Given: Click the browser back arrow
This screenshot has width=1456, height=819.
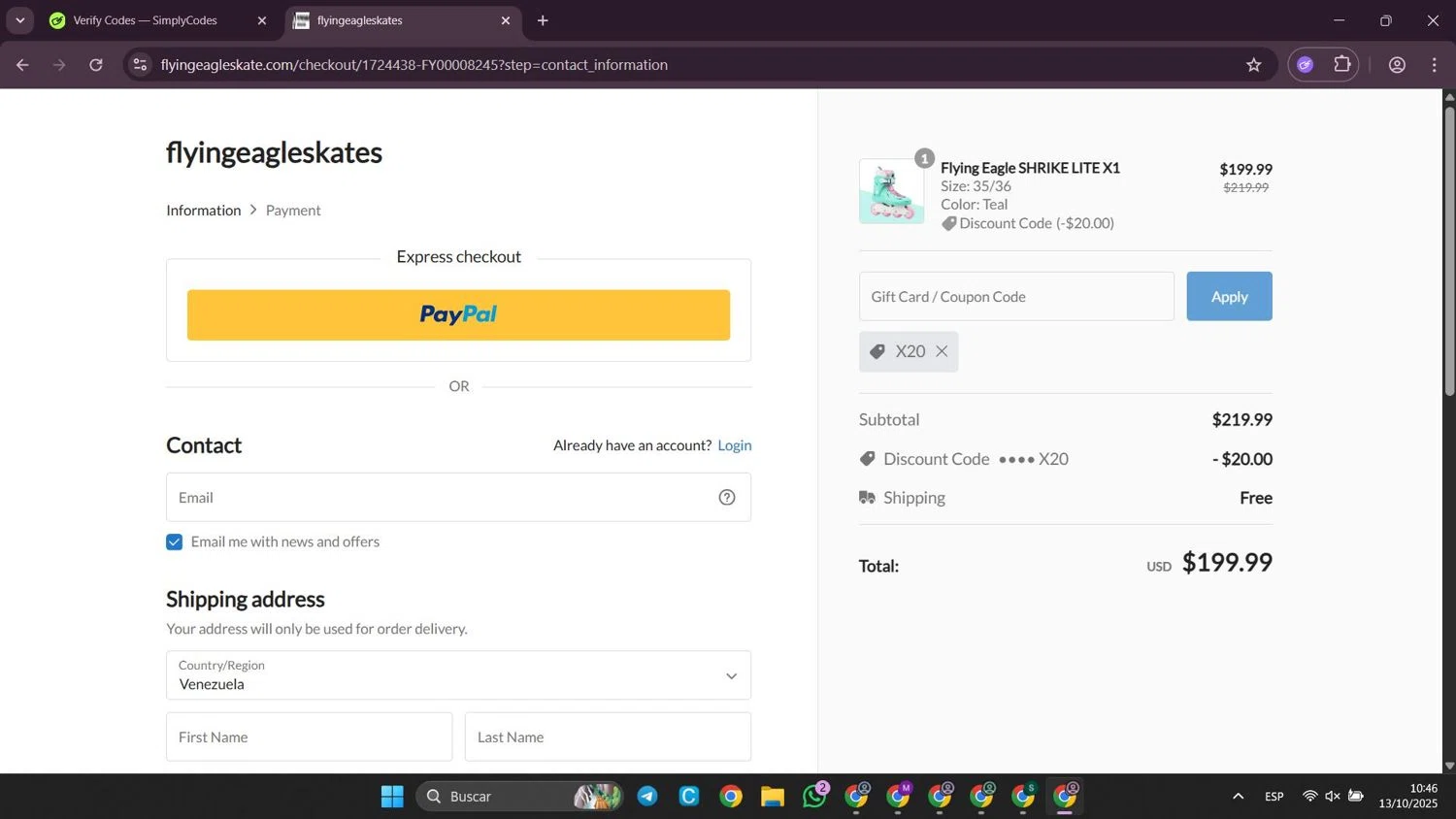Looking at the screenshot, I should 22,65.
